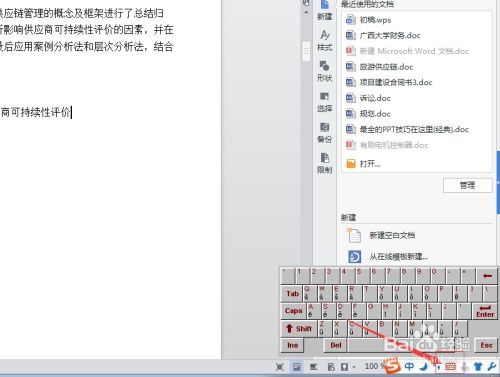Open the 限制 restrict editing icon
500x377 pixels.
click(324, 163)
